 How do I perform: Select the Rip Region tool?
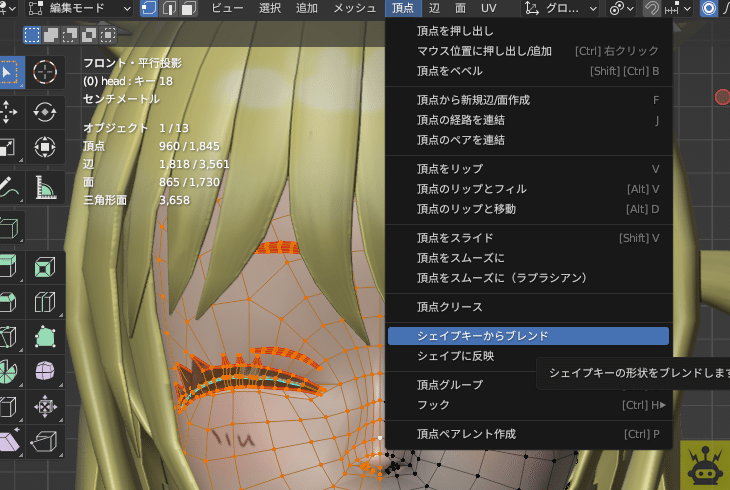[45, 441]
